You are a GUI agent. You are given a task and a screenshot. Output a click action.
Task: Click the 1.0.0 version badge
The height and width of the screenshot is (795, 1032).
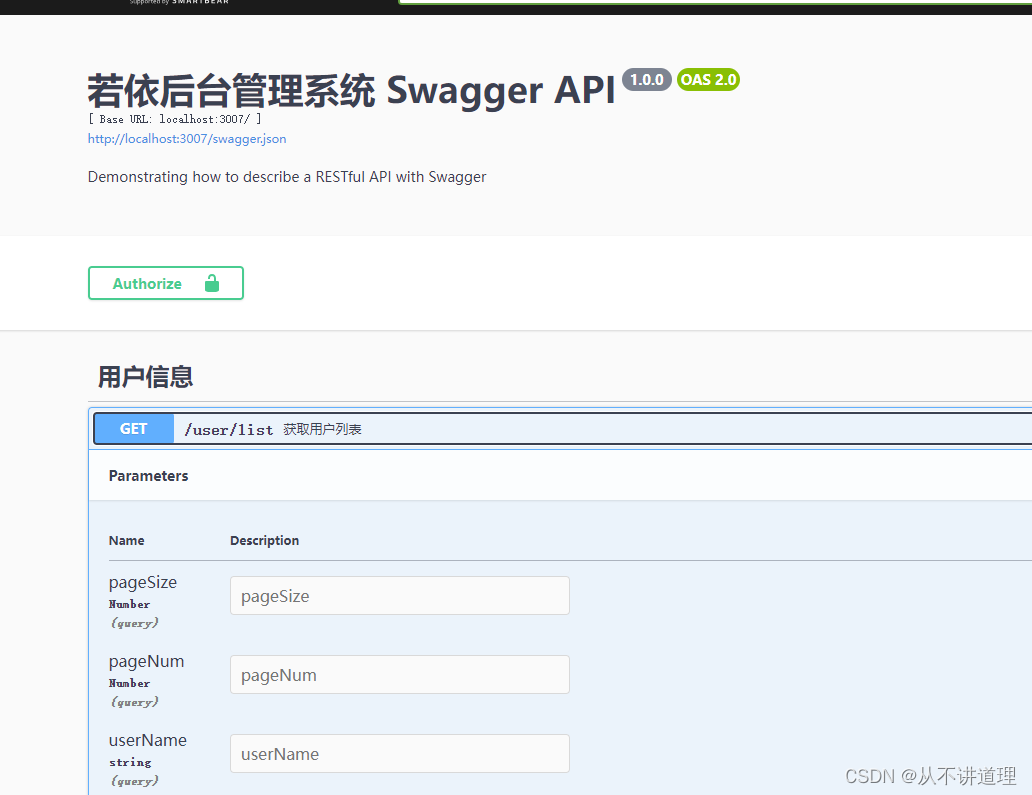click(x=647, y=80)
